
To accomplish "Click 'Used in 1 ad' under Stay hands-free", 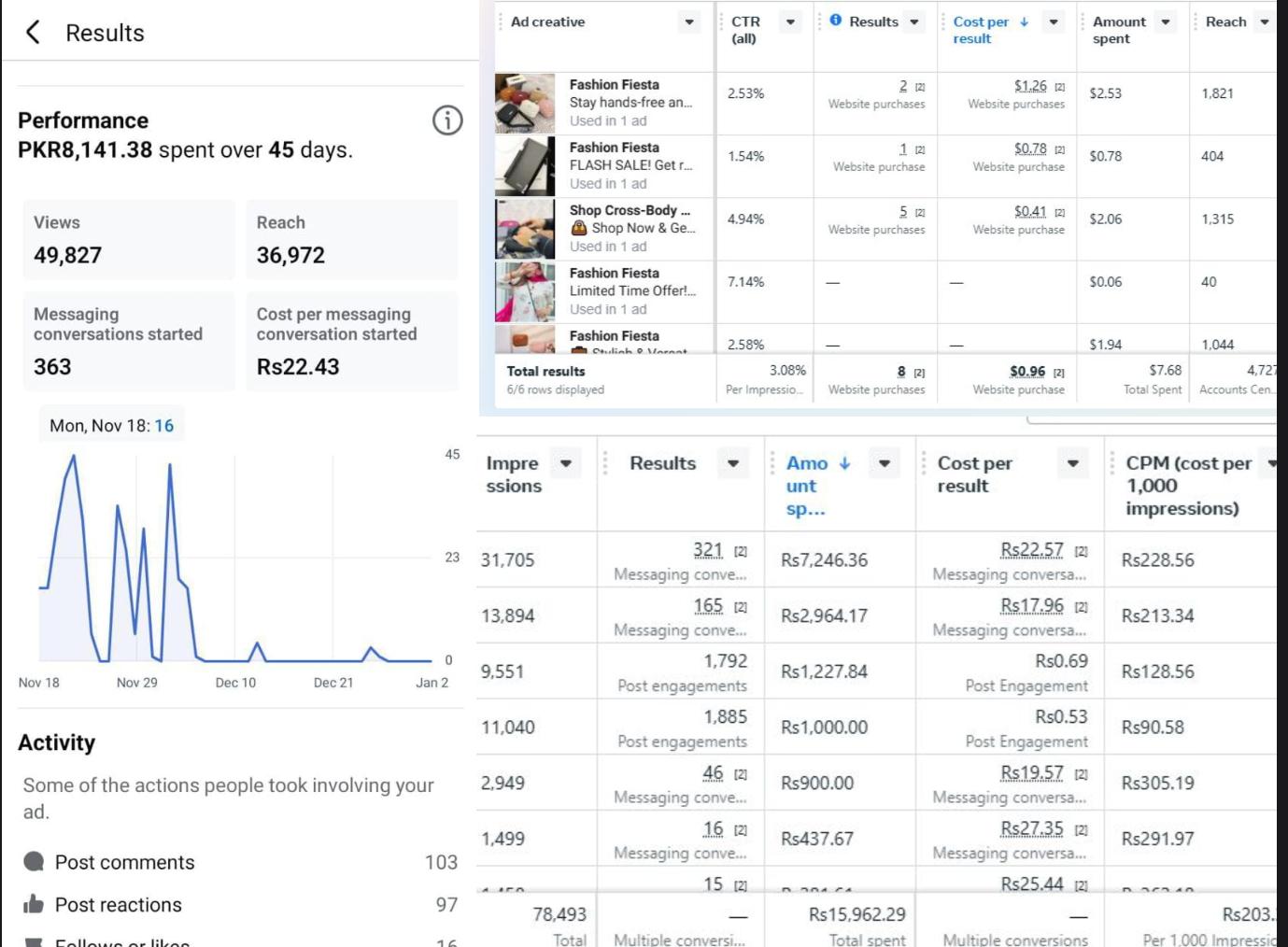I will pos(608,120).
